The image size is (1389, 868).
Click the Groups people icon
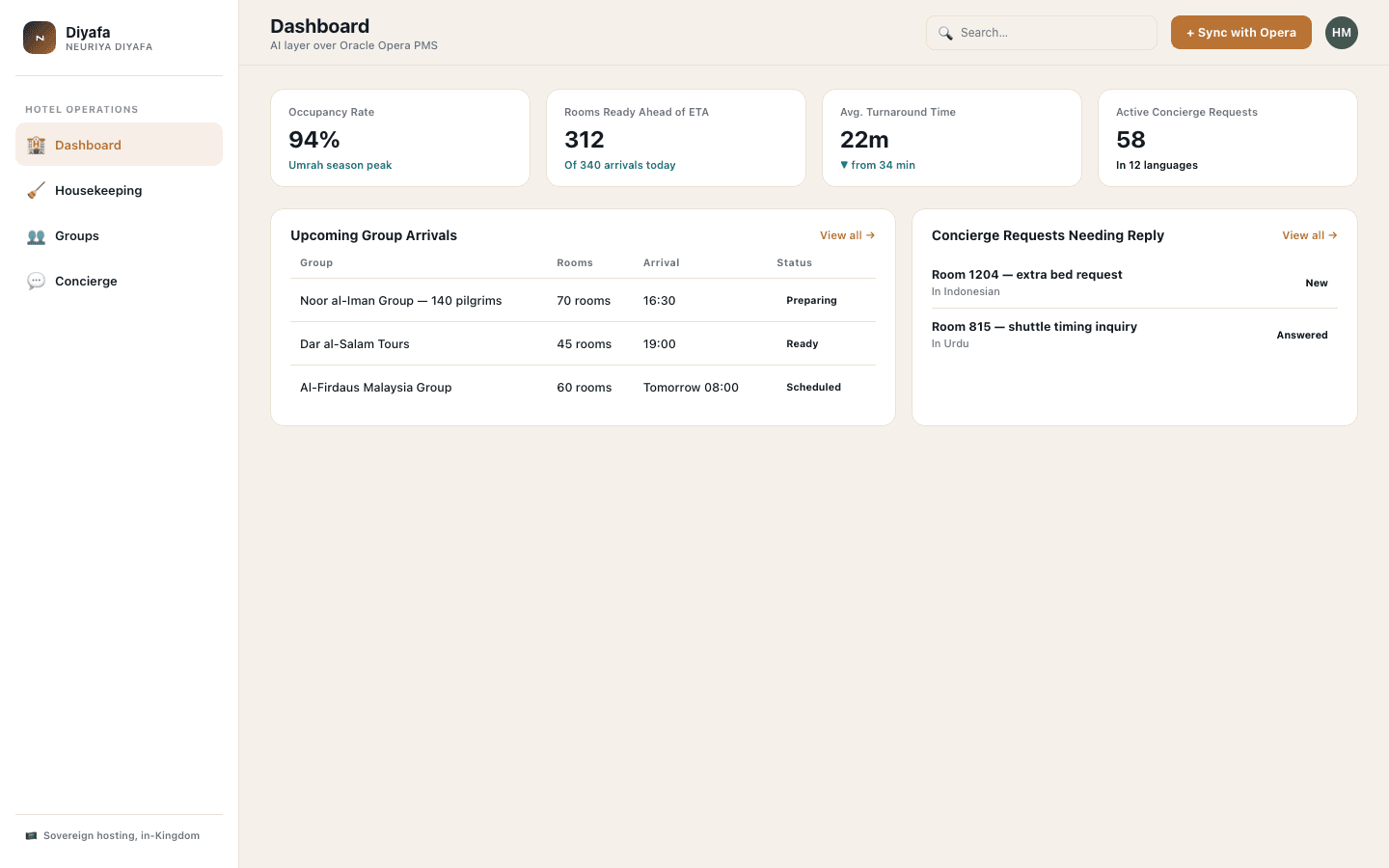pos(36,235)
